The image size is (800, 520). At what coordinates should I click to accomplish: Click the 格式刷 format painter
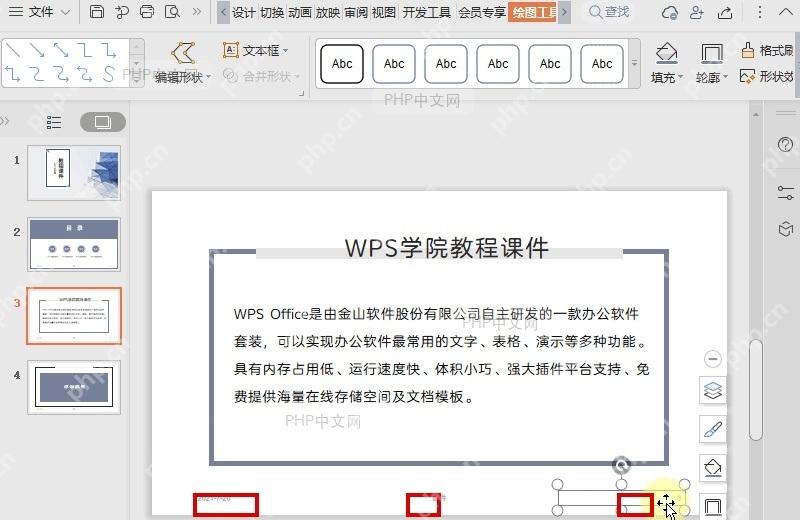[767, 50]
